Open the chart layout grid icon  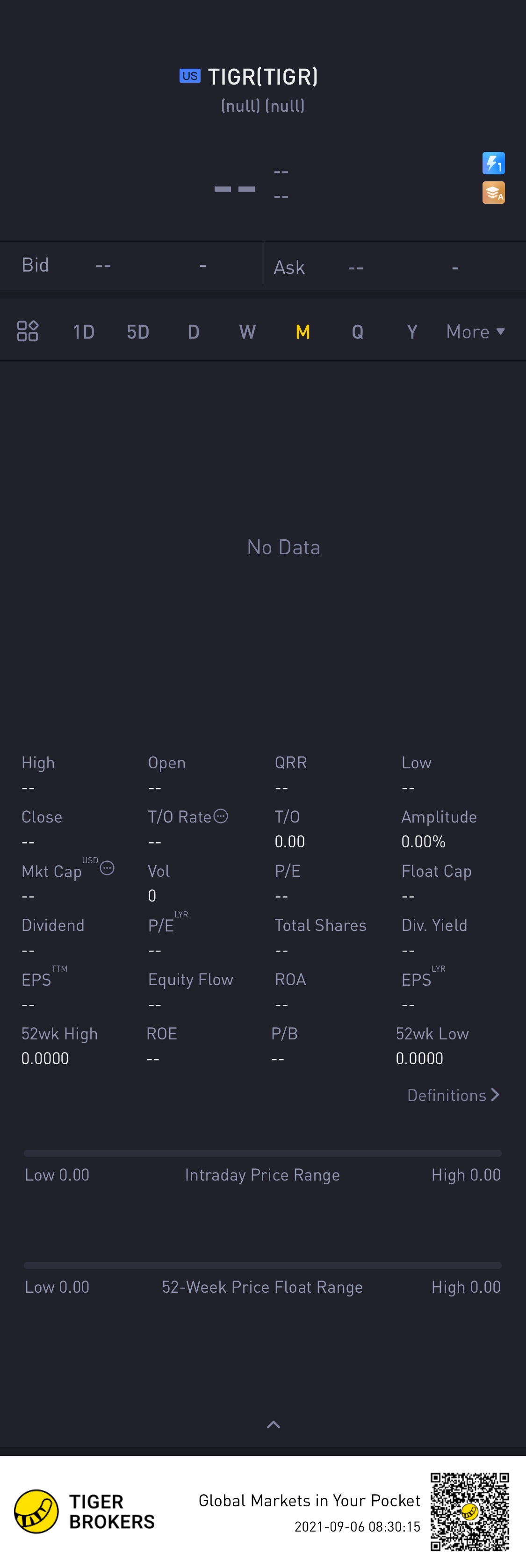28,331
